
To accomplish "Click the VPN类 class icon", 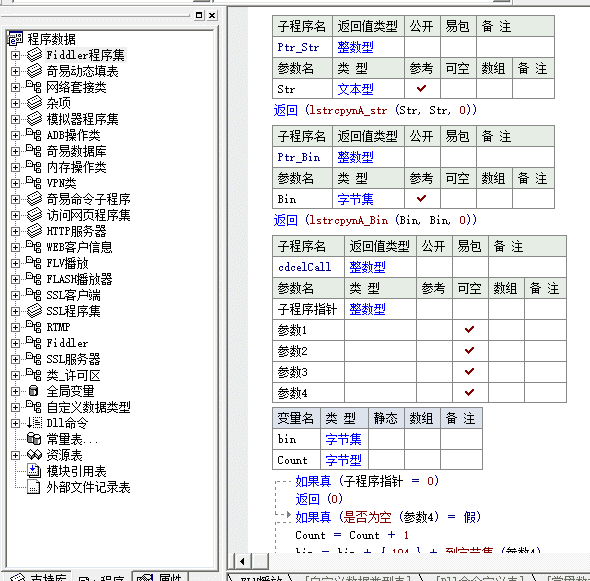I will pos(34,183).
